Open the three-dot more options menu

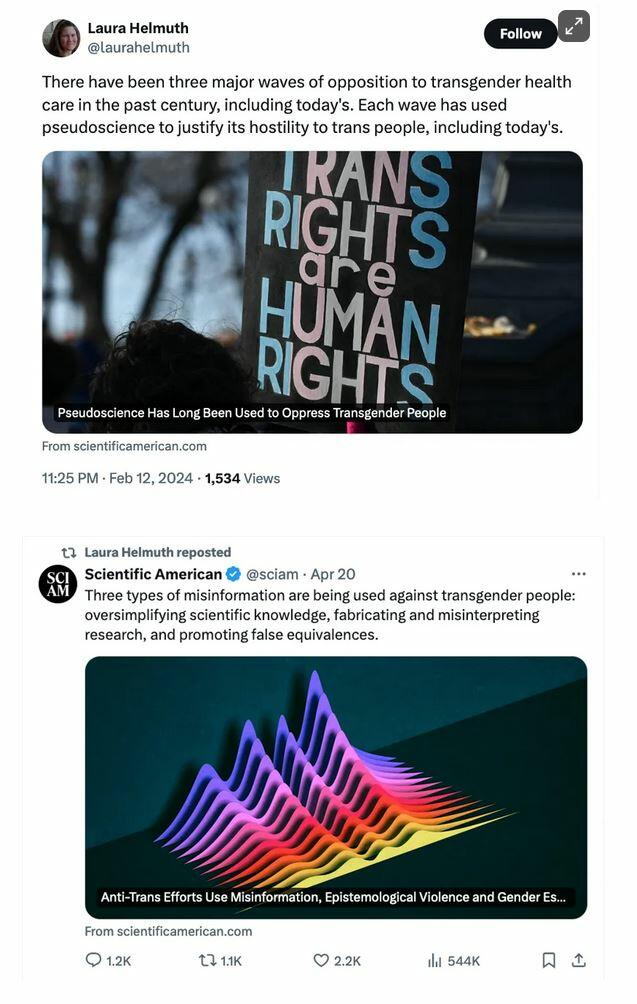click(x=579, y=574)
